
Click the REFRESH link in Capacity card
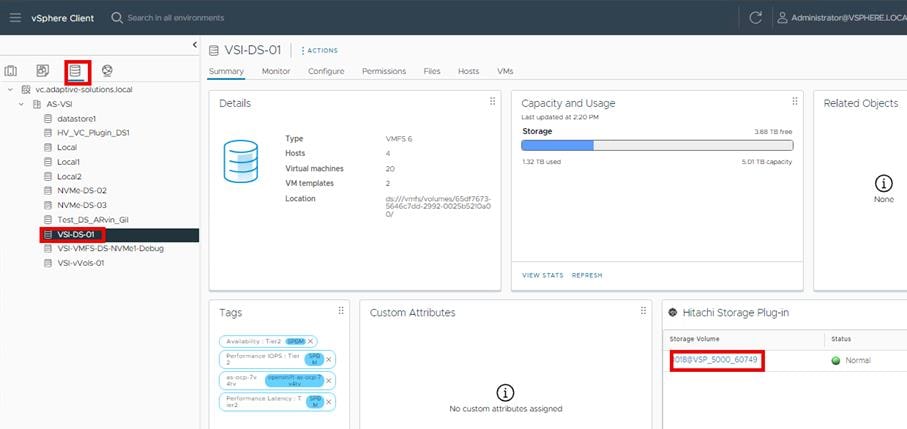click(587, 275)
